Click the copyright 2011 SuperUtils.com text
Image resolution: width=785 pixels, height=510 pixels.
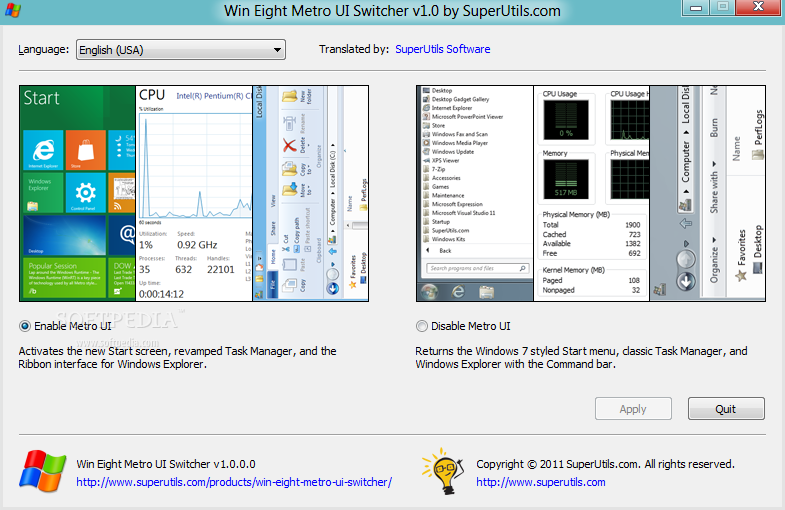pos(605,464)
